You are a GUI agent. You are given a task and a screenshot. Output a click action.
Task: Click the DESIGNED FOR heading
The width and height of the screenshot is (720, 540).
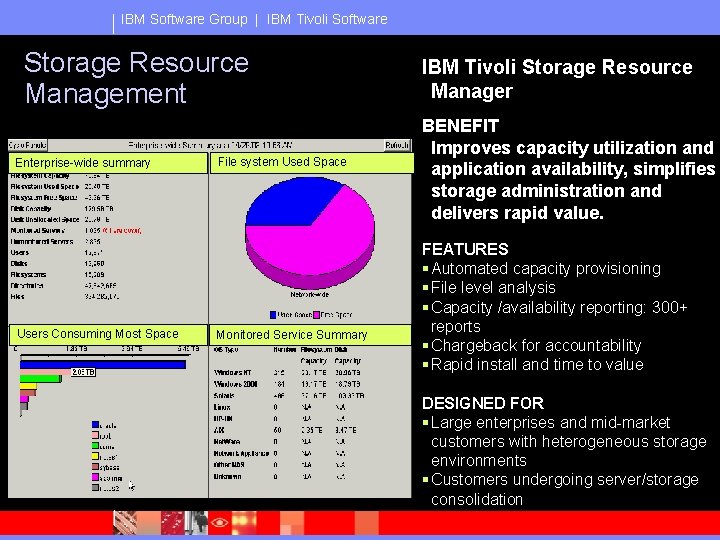[483, 403]
